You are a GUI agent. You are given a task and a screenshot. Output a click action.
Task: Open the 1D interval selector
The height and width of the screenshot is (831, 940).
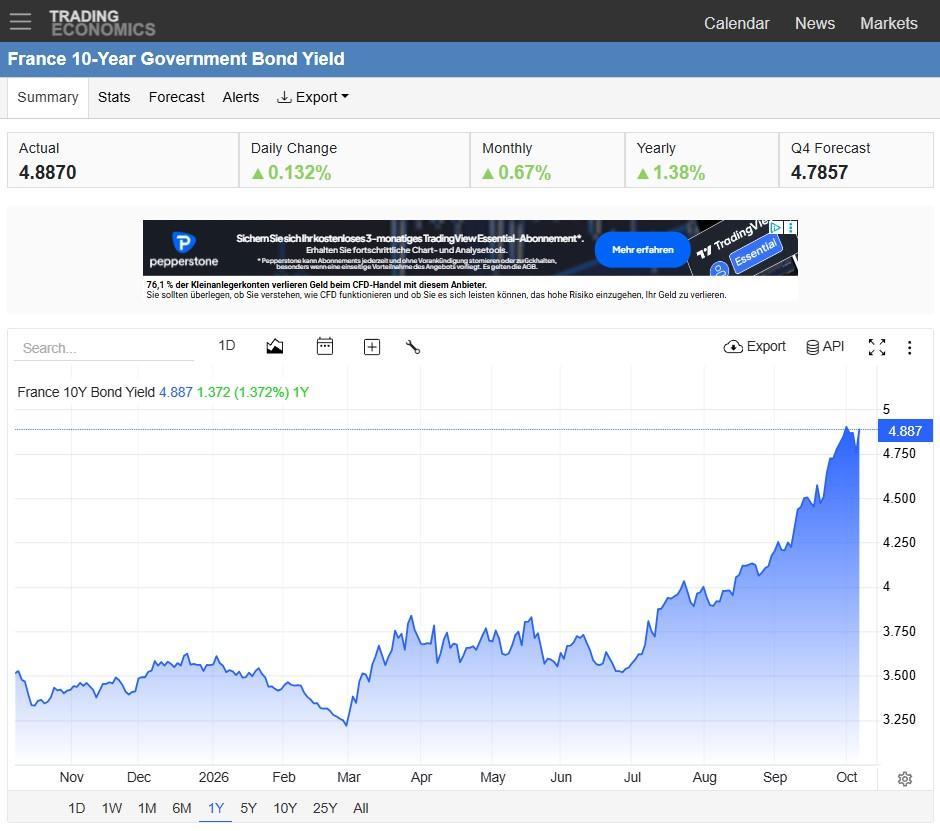point(227,345)
